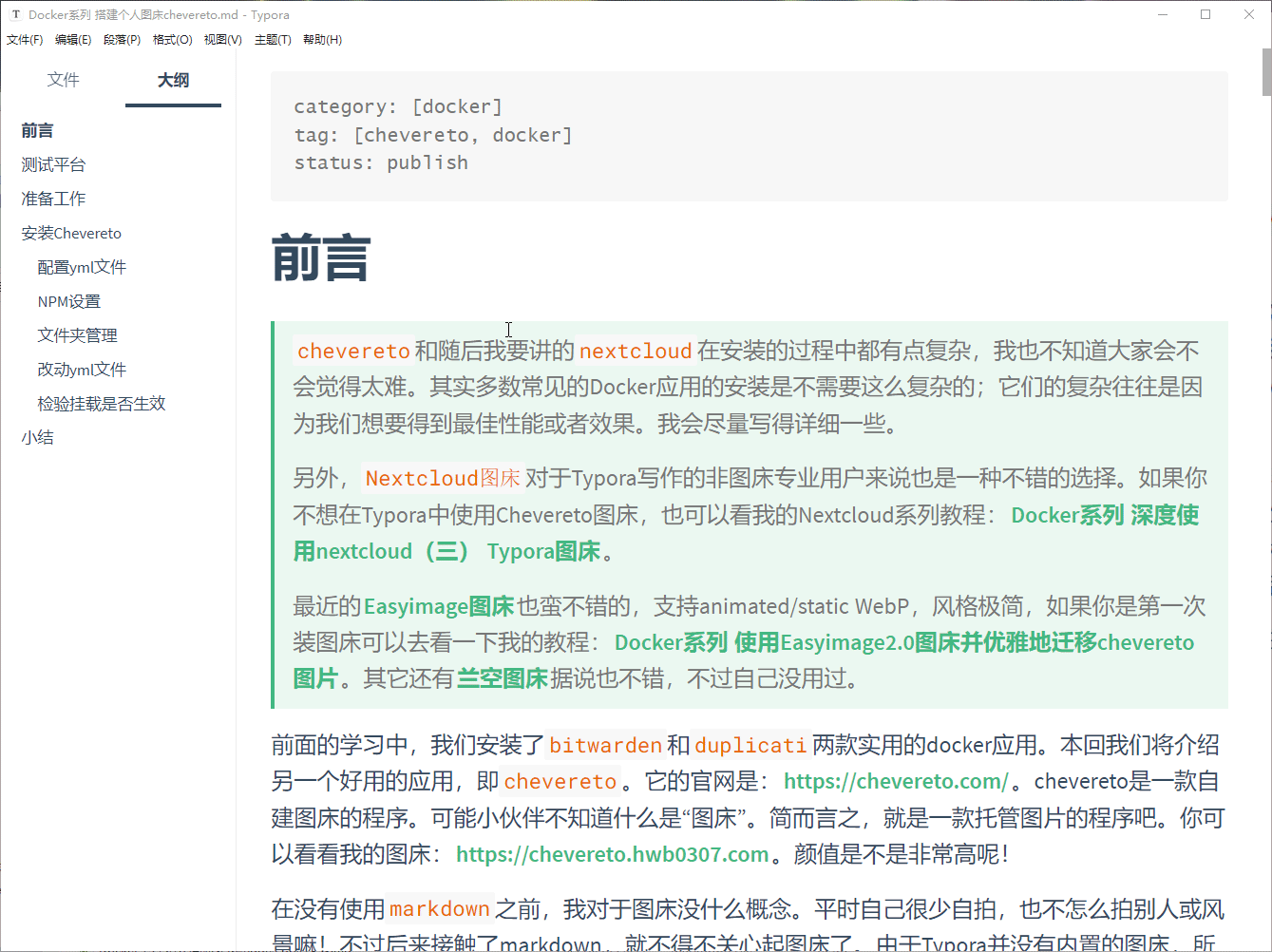Select NPM设置 in the outline

point(69,301)
